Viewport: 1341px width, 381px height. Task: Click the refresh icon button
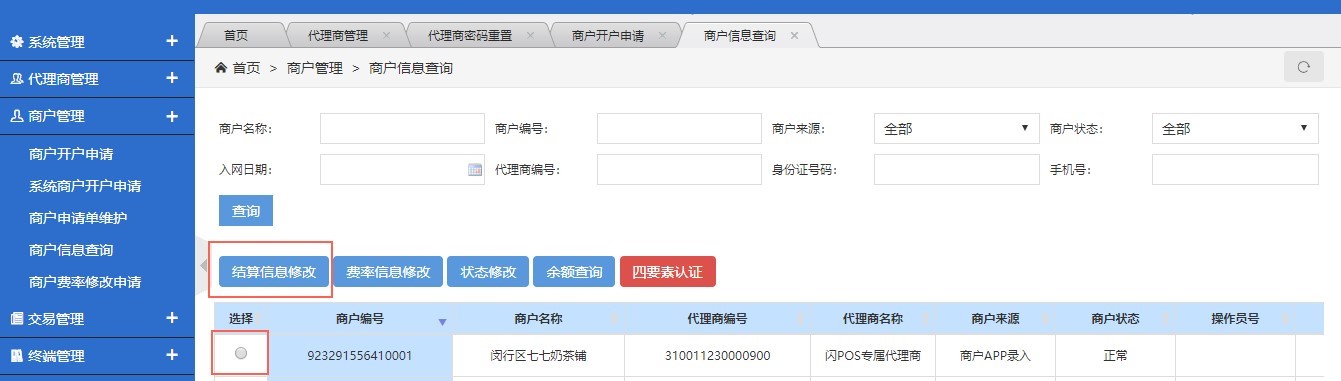[1303, 67]
